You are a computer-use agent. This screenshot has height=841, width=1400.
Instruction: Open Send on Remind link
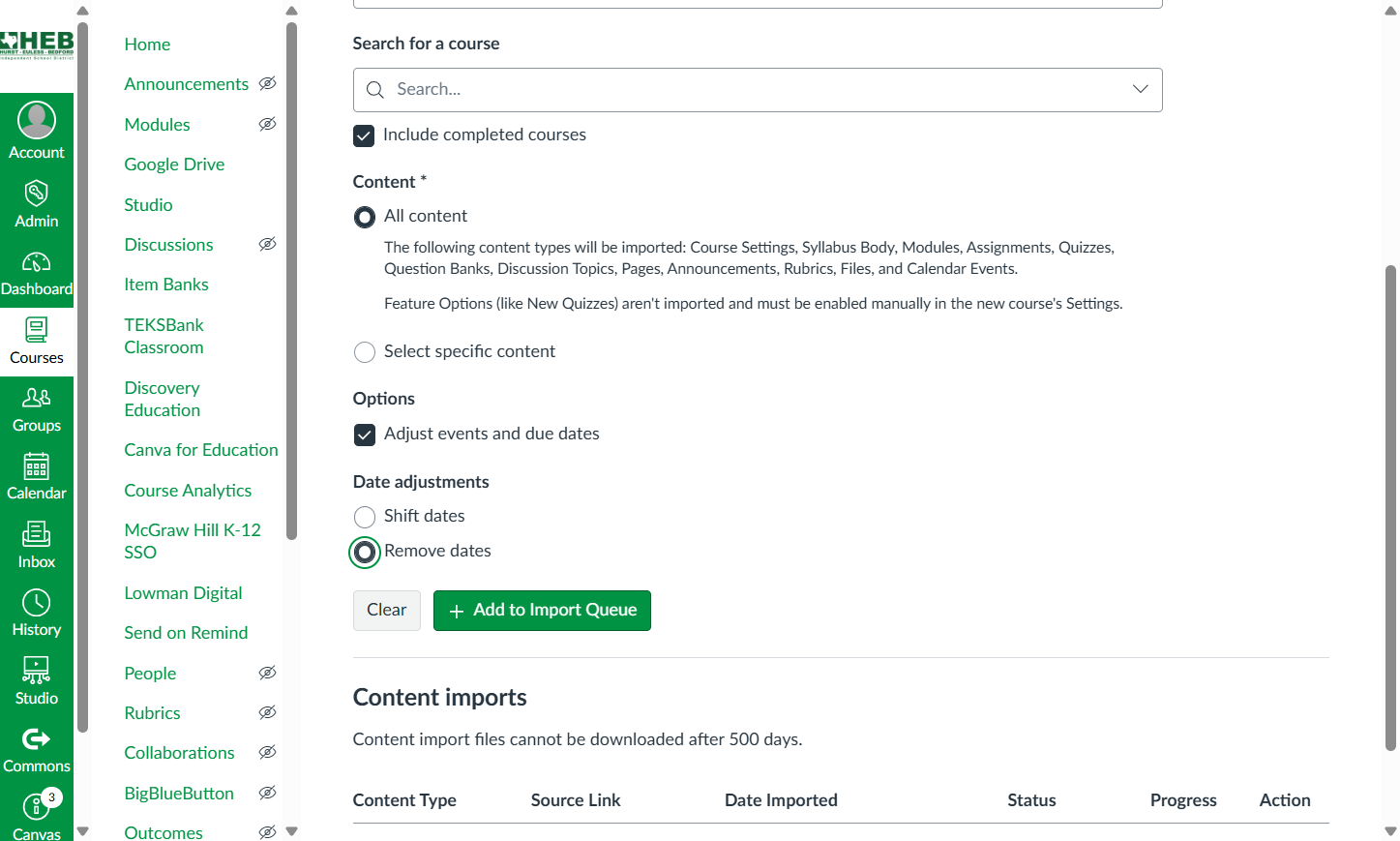pos(186,633)
